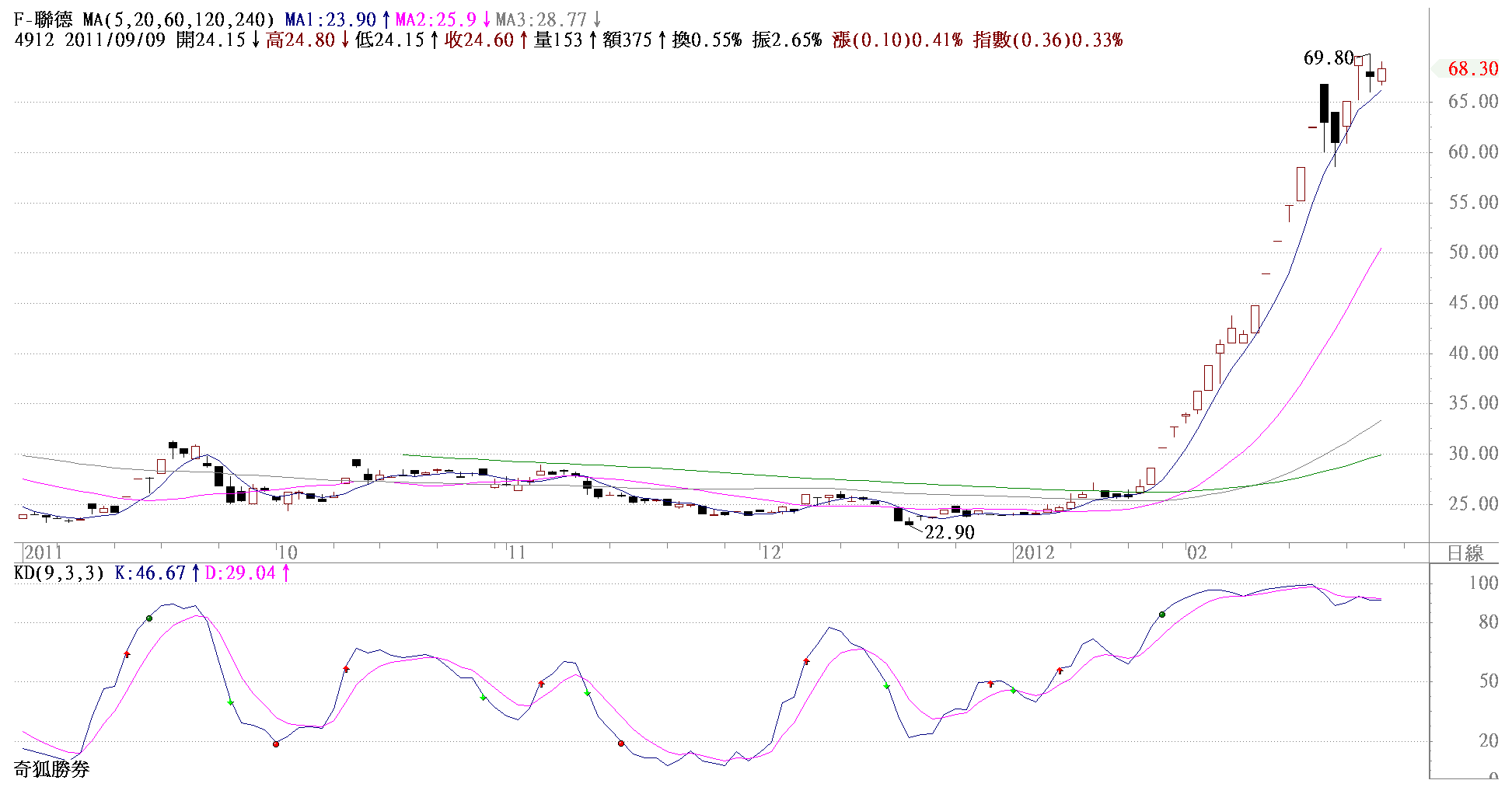Click the red dot KD marker in mid-November
This screenshot has width=1512, height=794.
point(621,744)
